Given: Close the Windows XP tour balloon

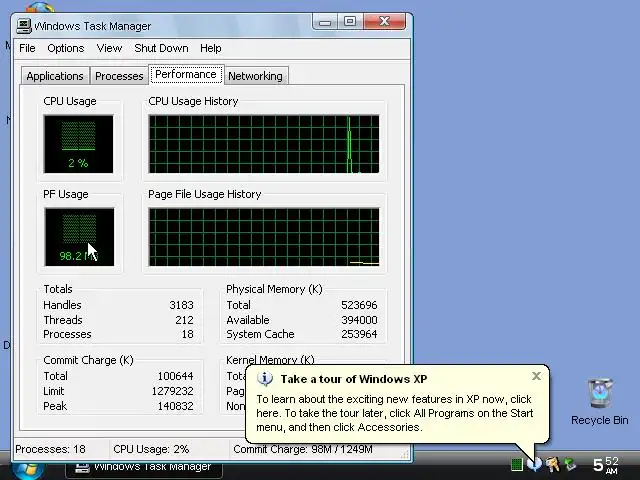Looking at the screenshot, I should point(536,376).
